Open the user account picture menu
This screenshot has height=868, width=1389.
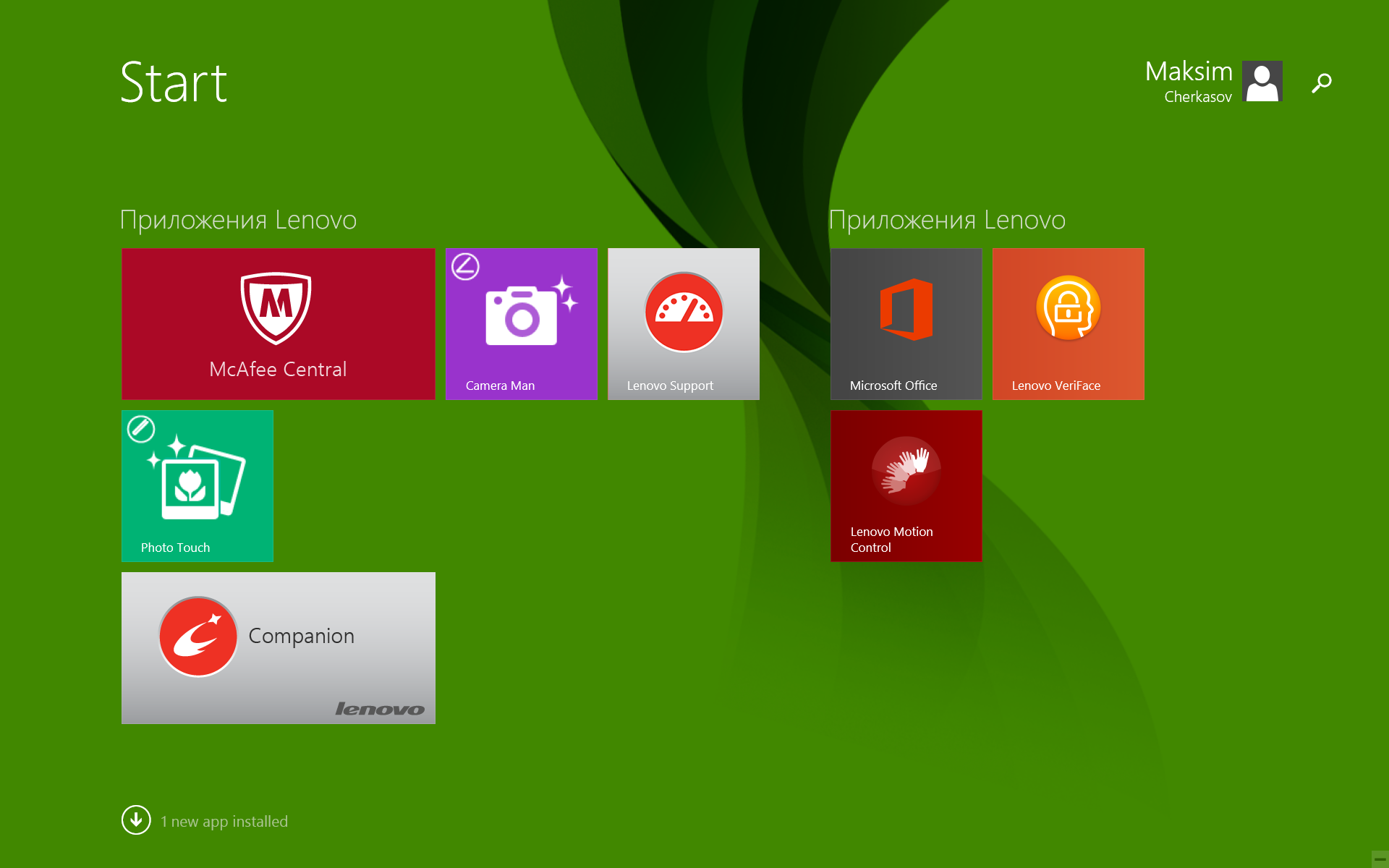[1262, 81]
